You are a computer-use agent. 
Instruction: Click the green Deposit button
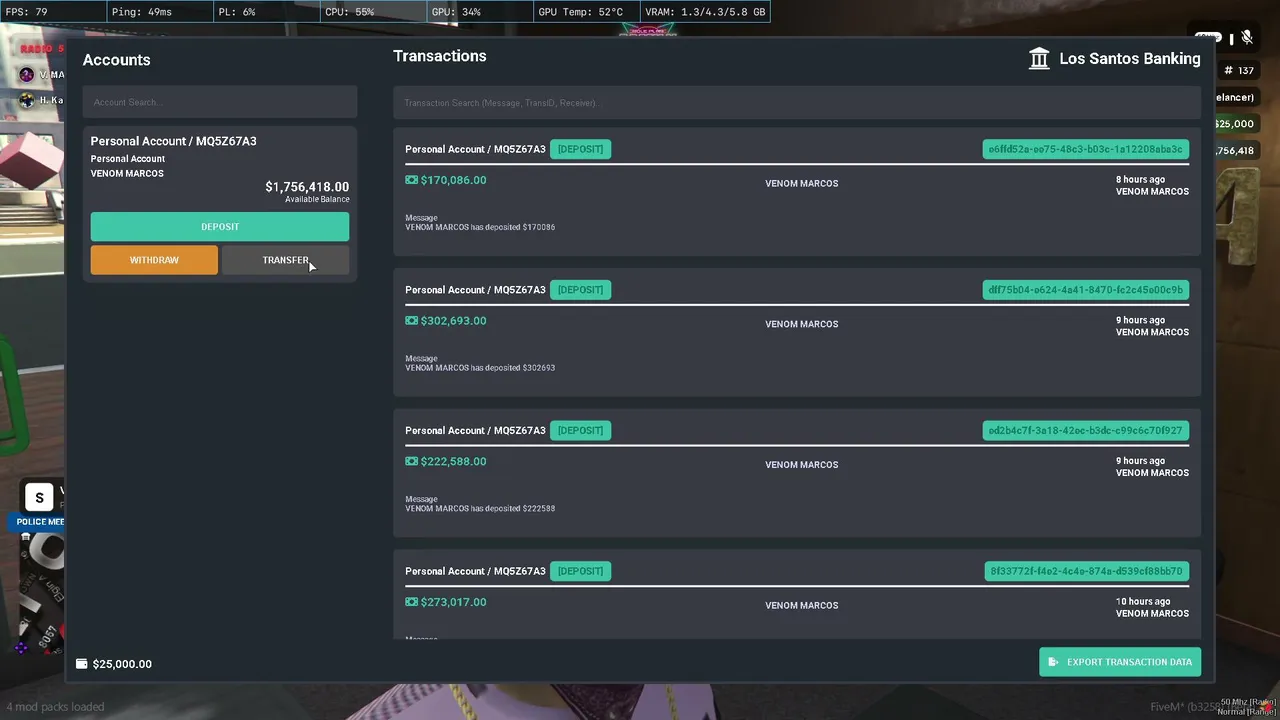tap(220, 227)
